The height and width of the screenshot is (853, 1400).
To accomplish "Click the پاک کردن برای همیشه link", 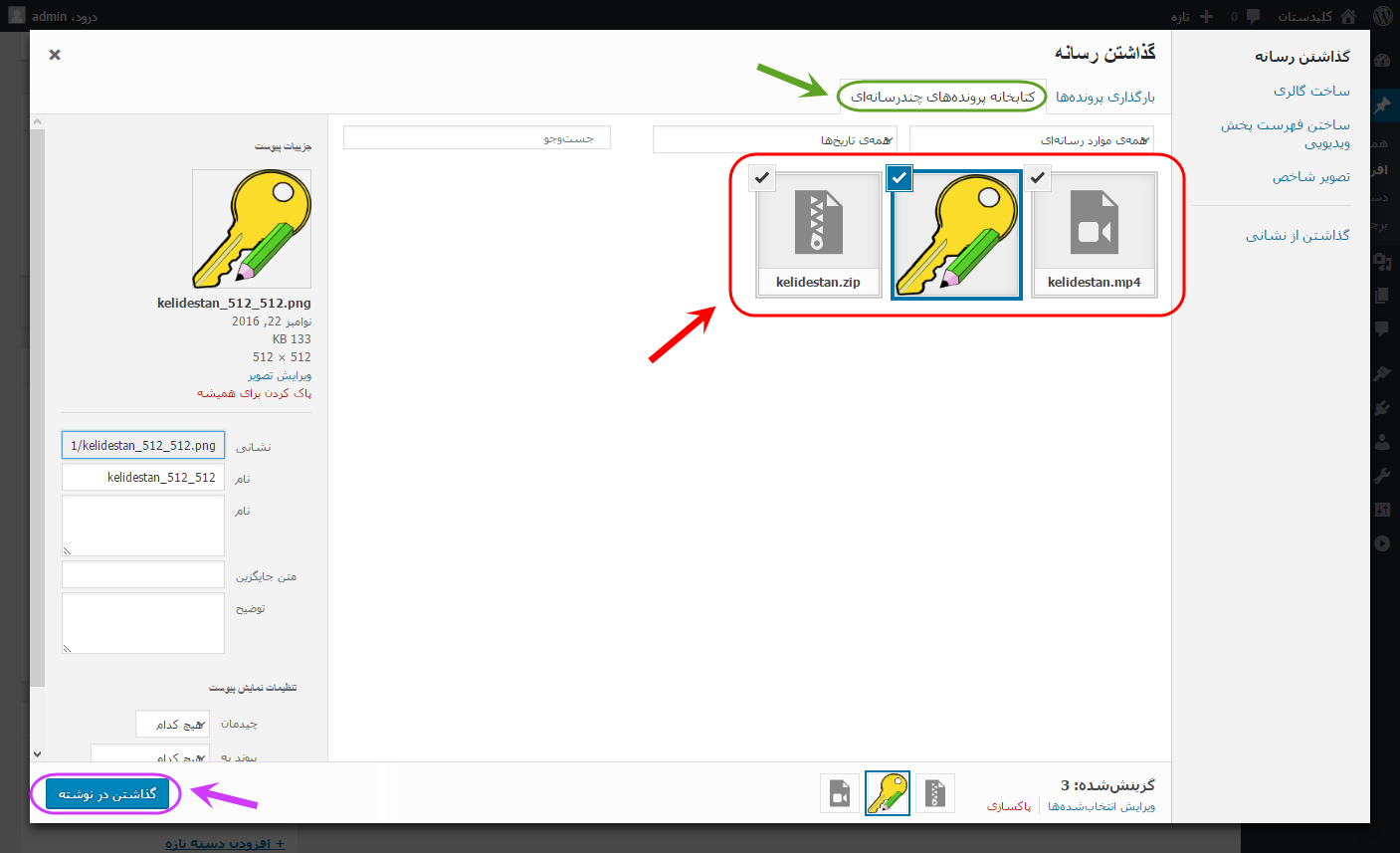I will [x=254, y=393].
